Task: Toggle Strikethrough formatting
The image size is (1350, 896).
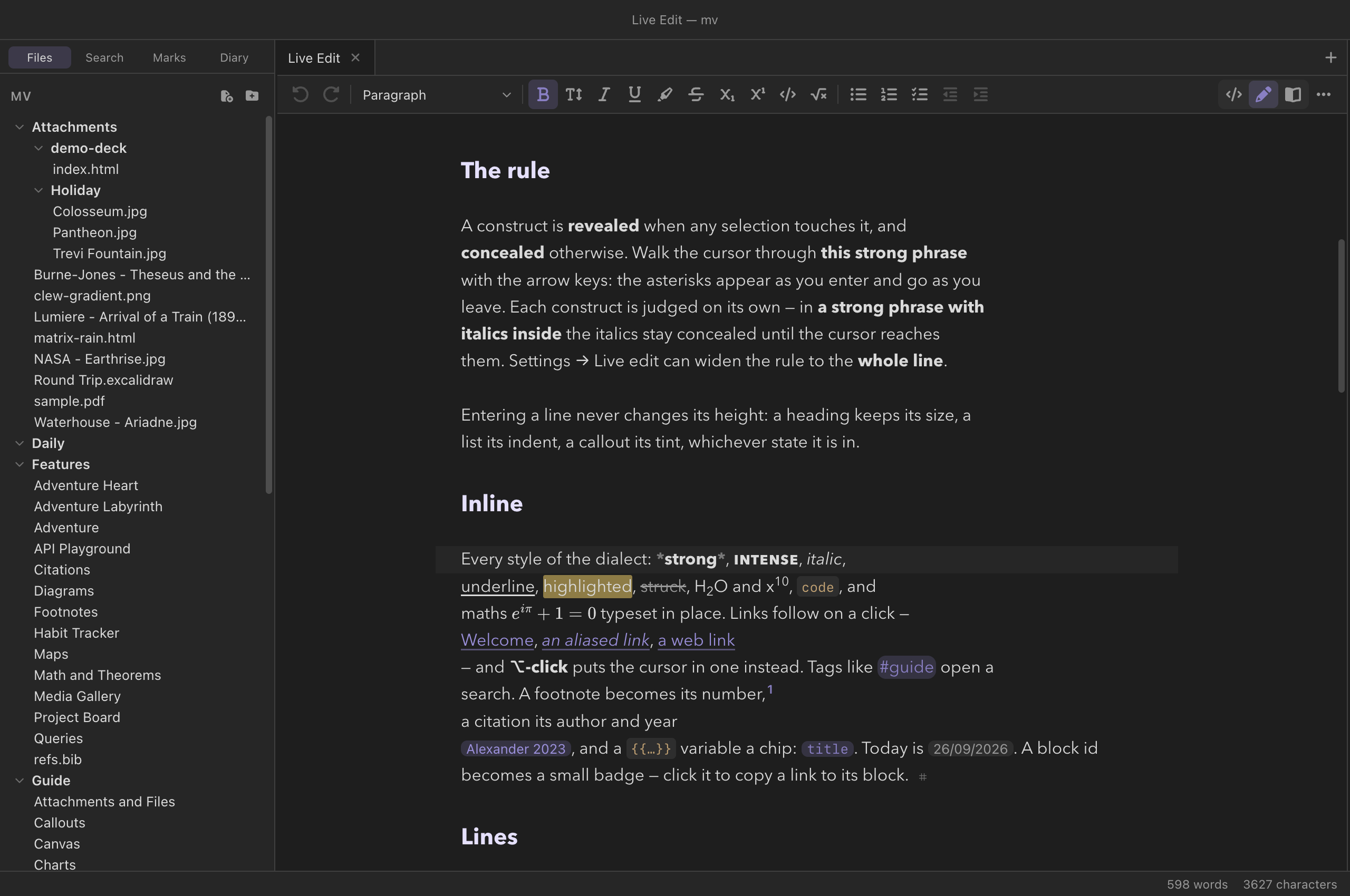Action: pyautogui.click(x=695, y=94)
